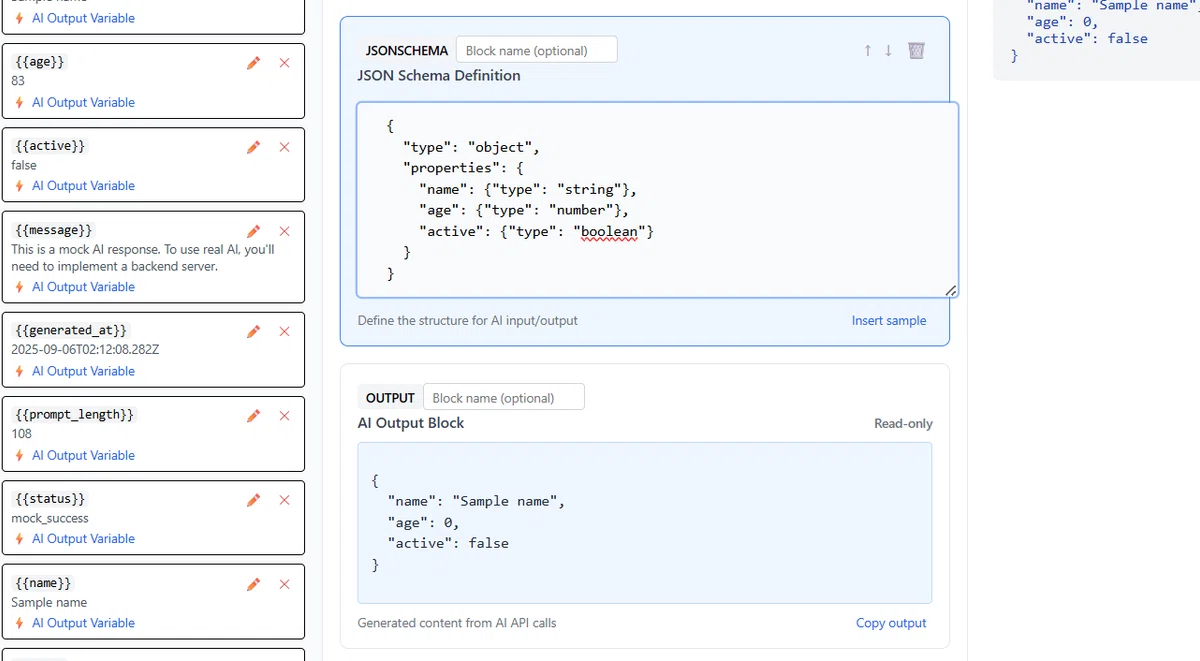
Task: Move the JSONSCHEMA block up
Action: coord(868,50)
